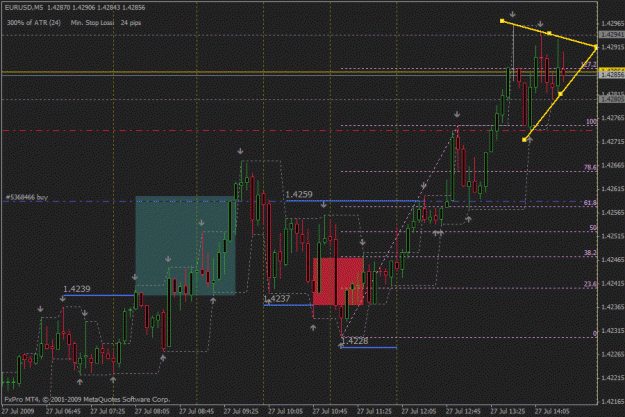Click the 1.42715 price on the scale

(x=612, y=142)
